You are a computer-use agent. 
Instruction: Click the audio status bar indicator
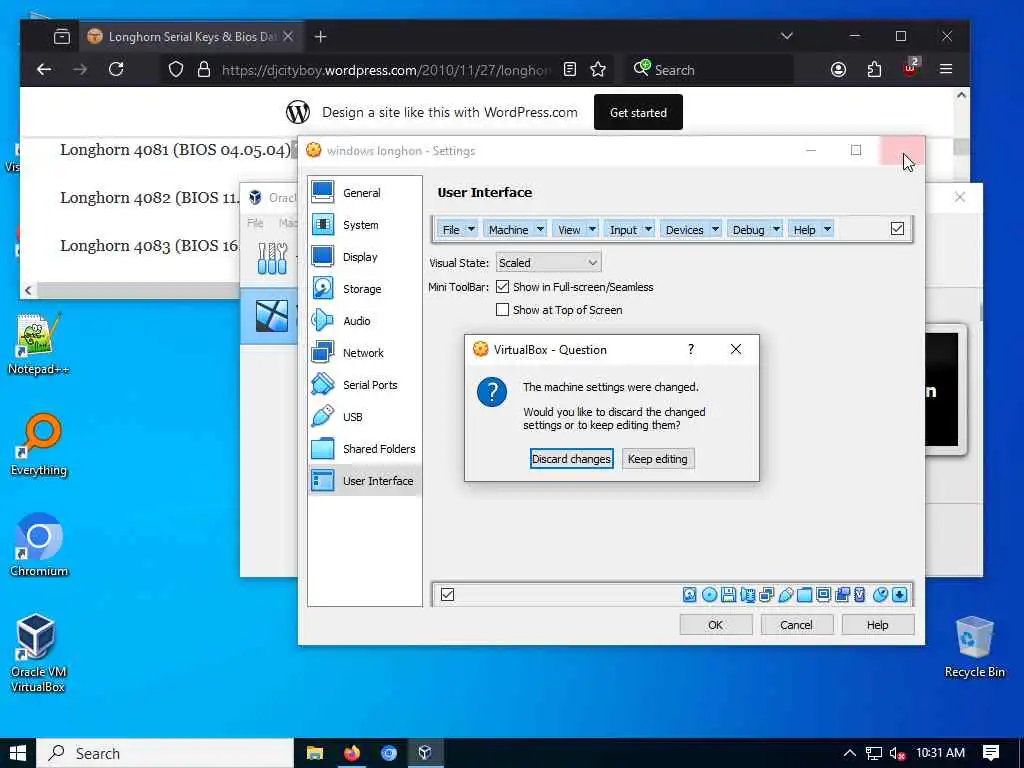tap(748, 594)
